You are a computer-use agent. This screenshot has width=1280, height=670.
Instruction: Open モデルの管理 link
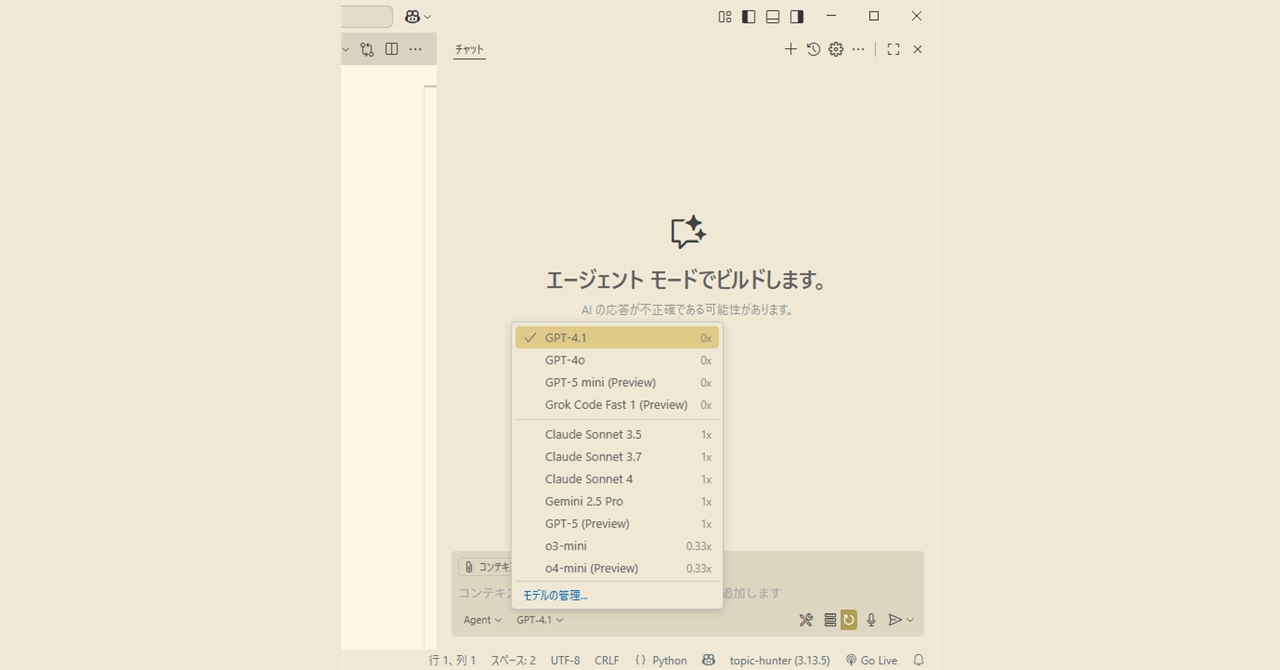[554, 594]
